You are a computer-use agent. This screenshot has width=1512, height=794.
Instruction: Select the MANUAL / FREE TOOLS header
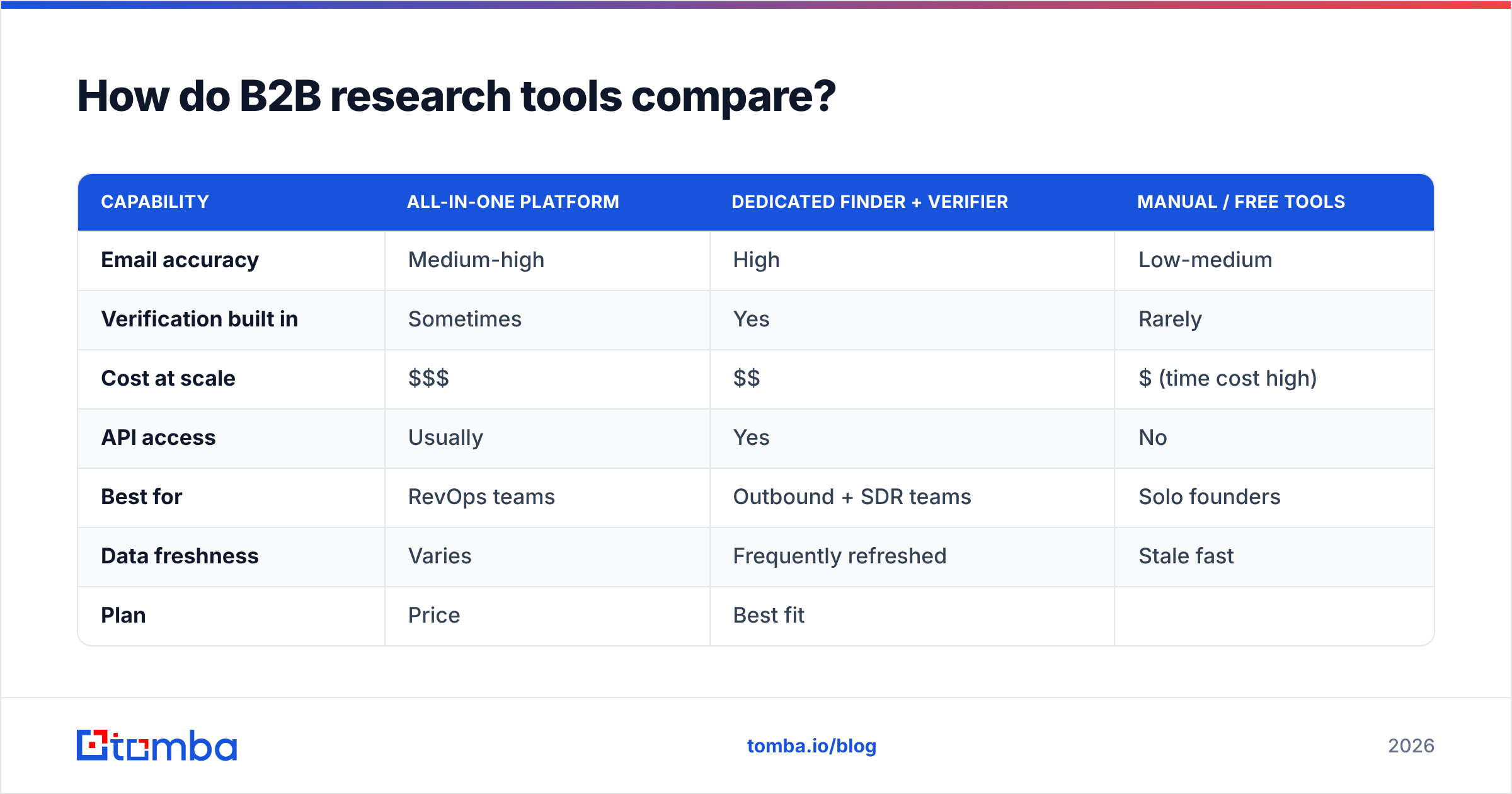point(1241,202)
